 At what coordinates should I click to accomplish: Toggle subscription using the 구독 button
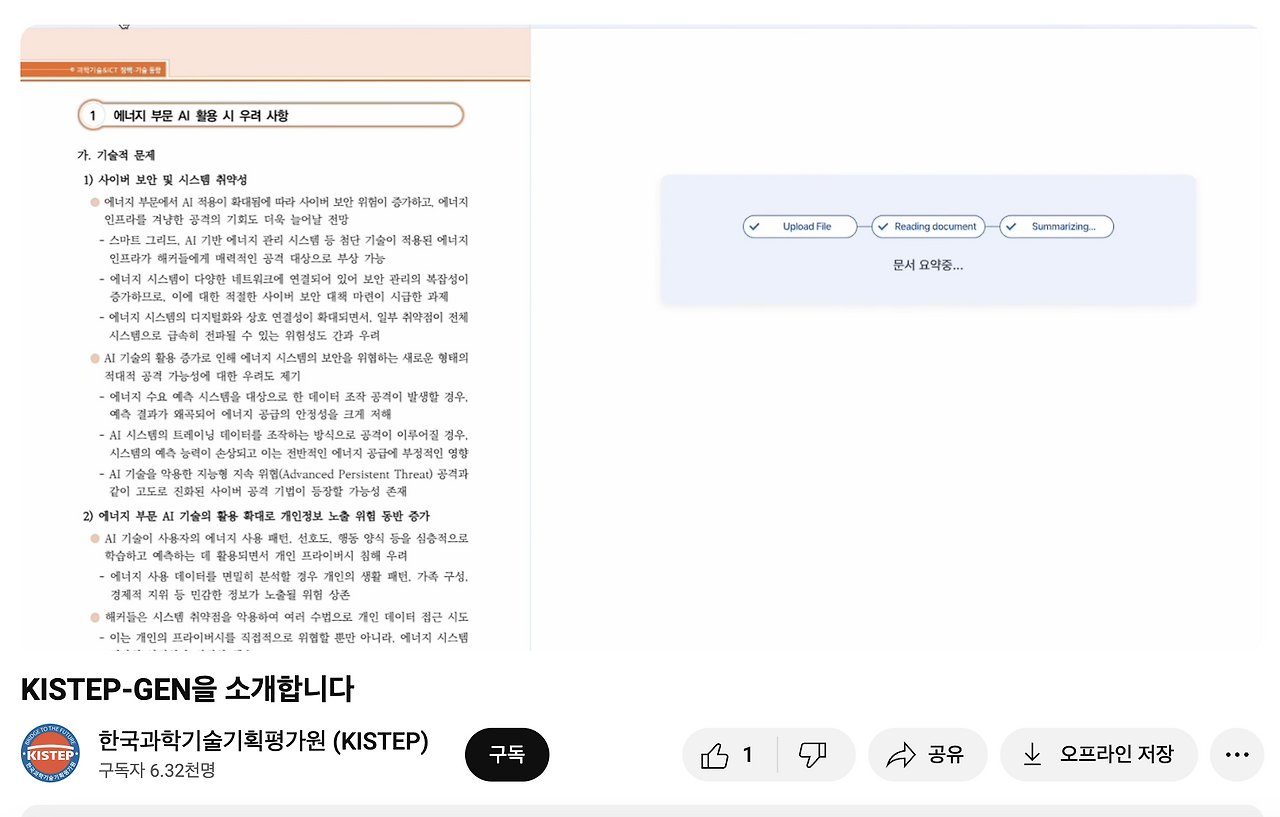tap(507, 755)
